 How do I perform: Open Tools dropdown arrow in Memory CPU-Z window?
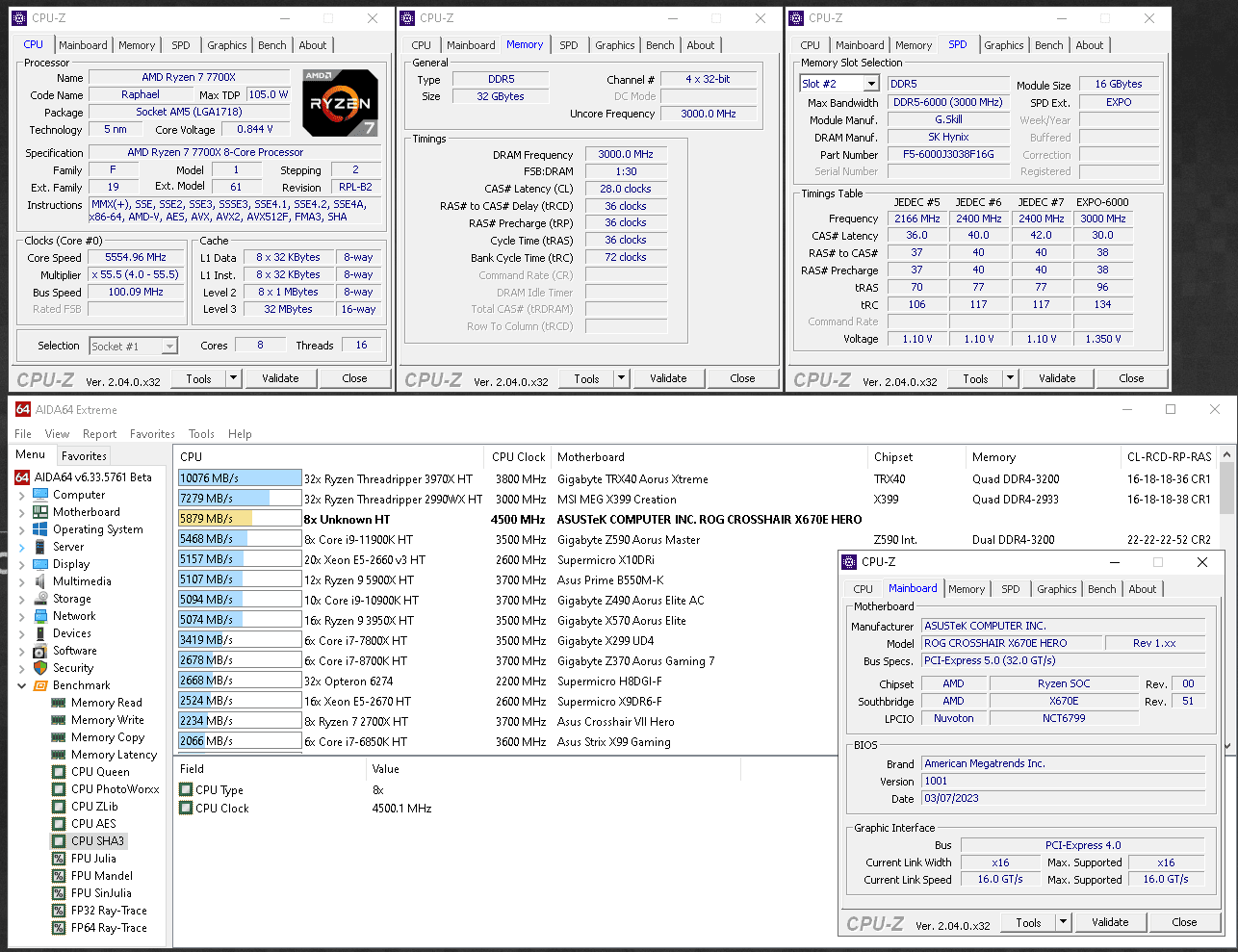click(621, 378)
